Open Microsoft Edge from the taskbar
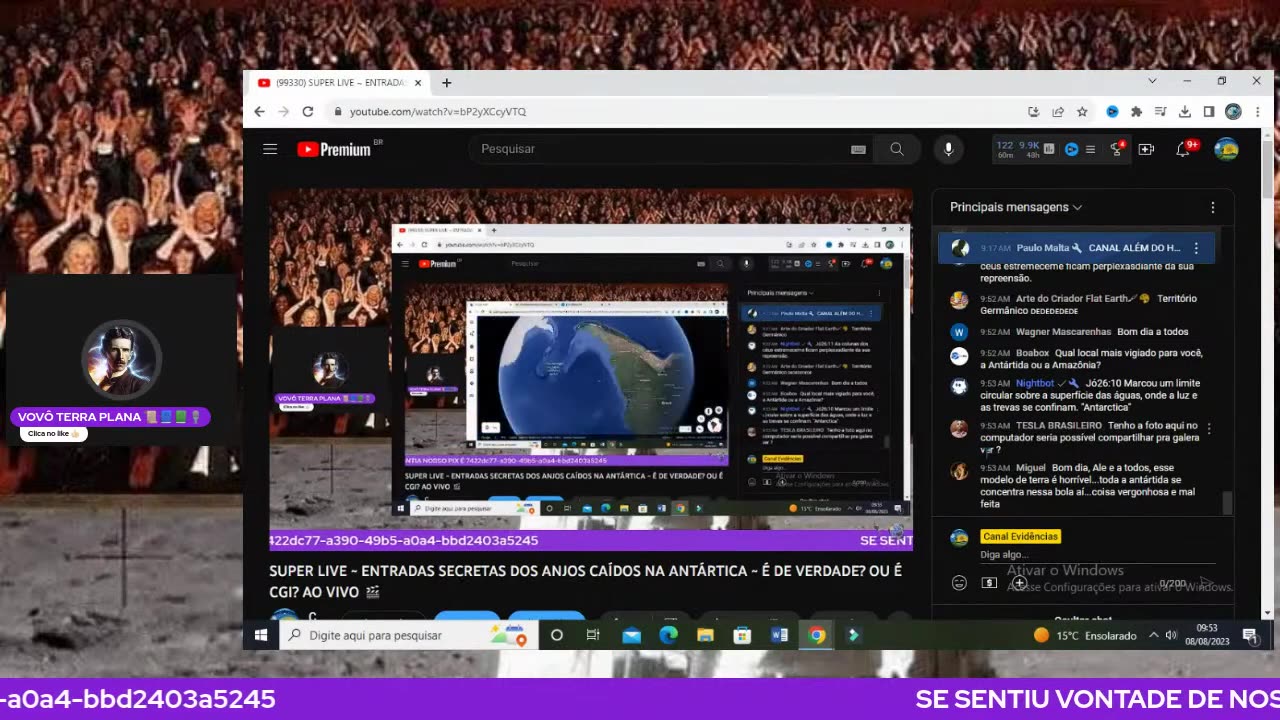Screen dimensions: 1280x720 point(668,635)
